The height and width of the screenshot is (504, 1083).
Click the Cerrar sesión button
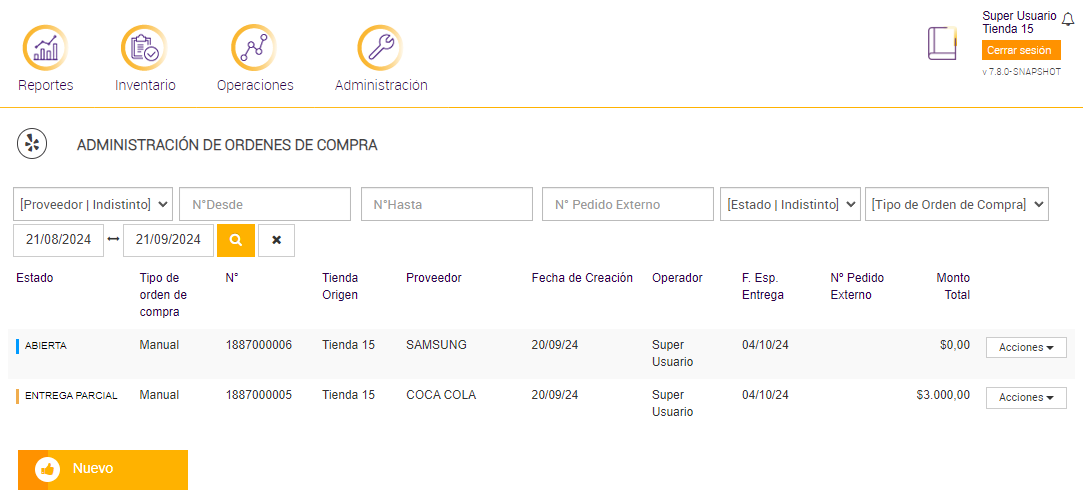pyautogui.click(x=1019, y=50)
